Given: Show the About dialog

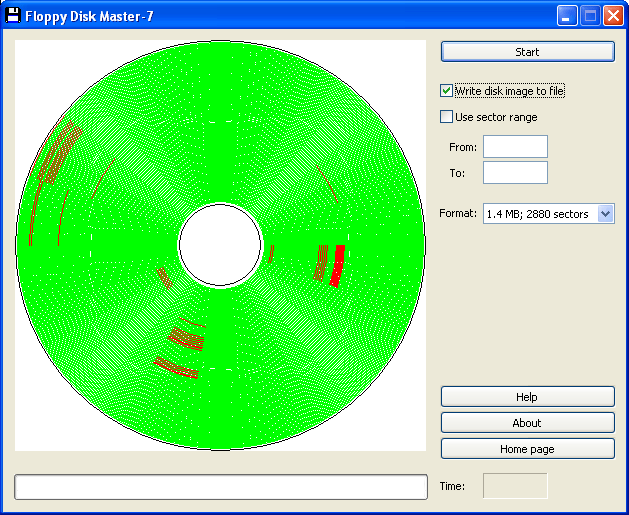Looking at the screenshot, I should click(528, 423).
